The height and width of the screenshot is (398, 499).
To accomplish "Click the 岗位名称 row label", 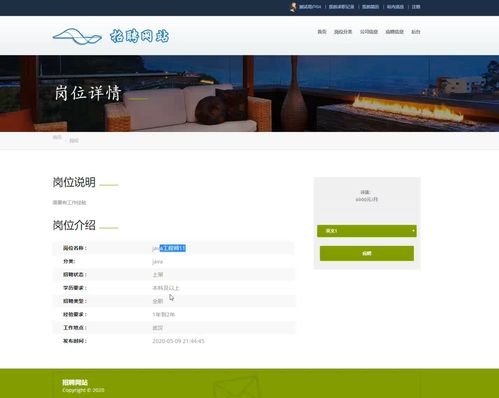I will tap(75, 248).
